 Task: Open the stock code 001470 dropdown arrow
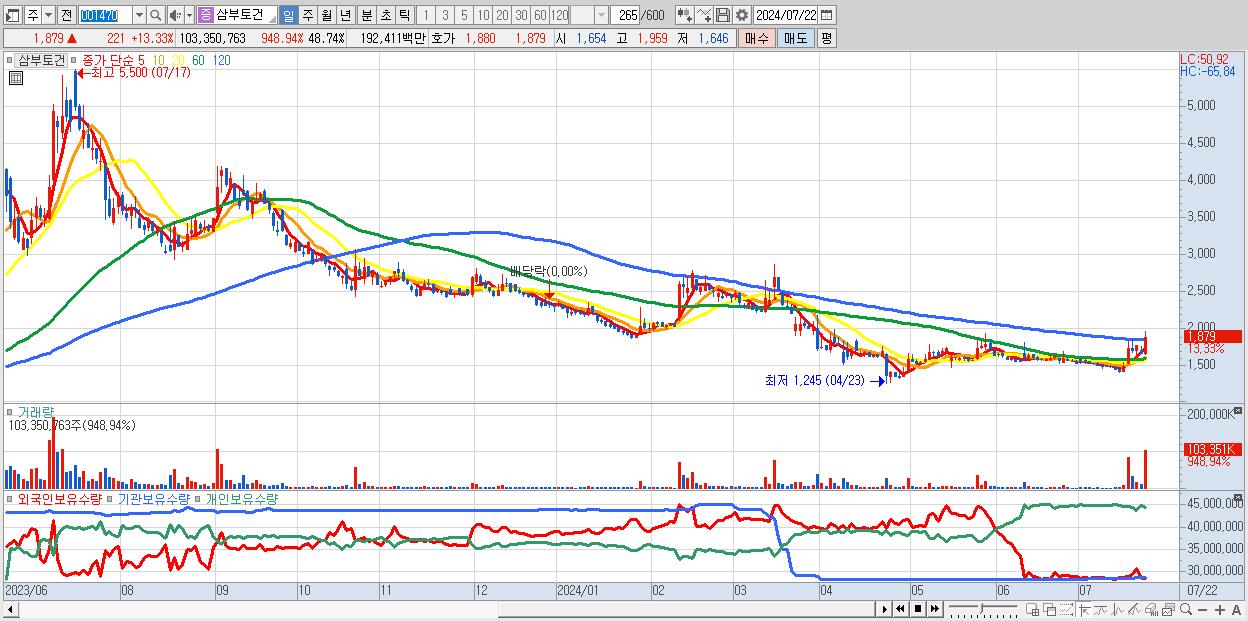140,16
